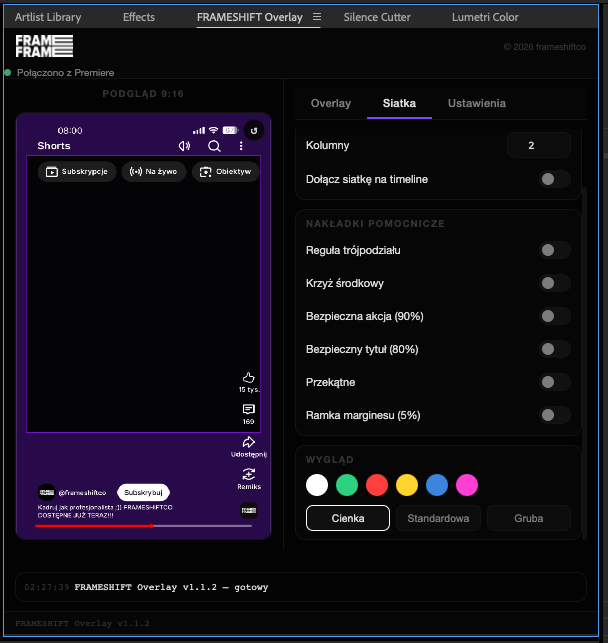Toggle Bezpieczny tytuł (80%) switch
Screen dimensions: 608x643
click(x=555, y=349)
